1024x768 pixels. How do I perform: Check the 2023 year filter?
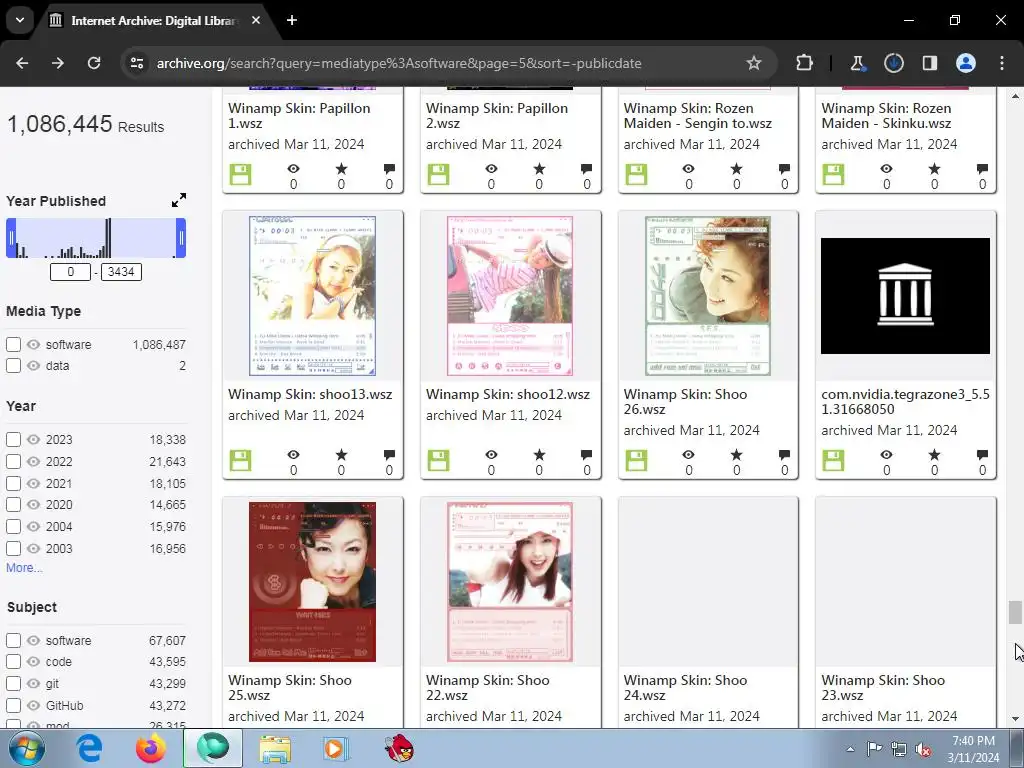pos(14,440)
